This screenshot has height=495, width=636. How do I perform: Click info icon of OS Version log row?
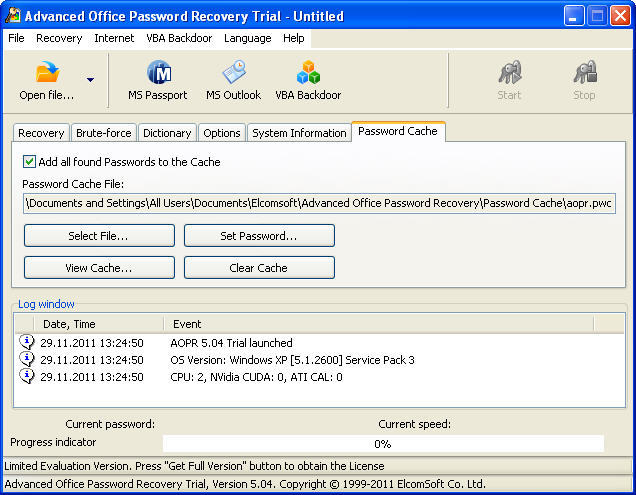coord(27,359)
